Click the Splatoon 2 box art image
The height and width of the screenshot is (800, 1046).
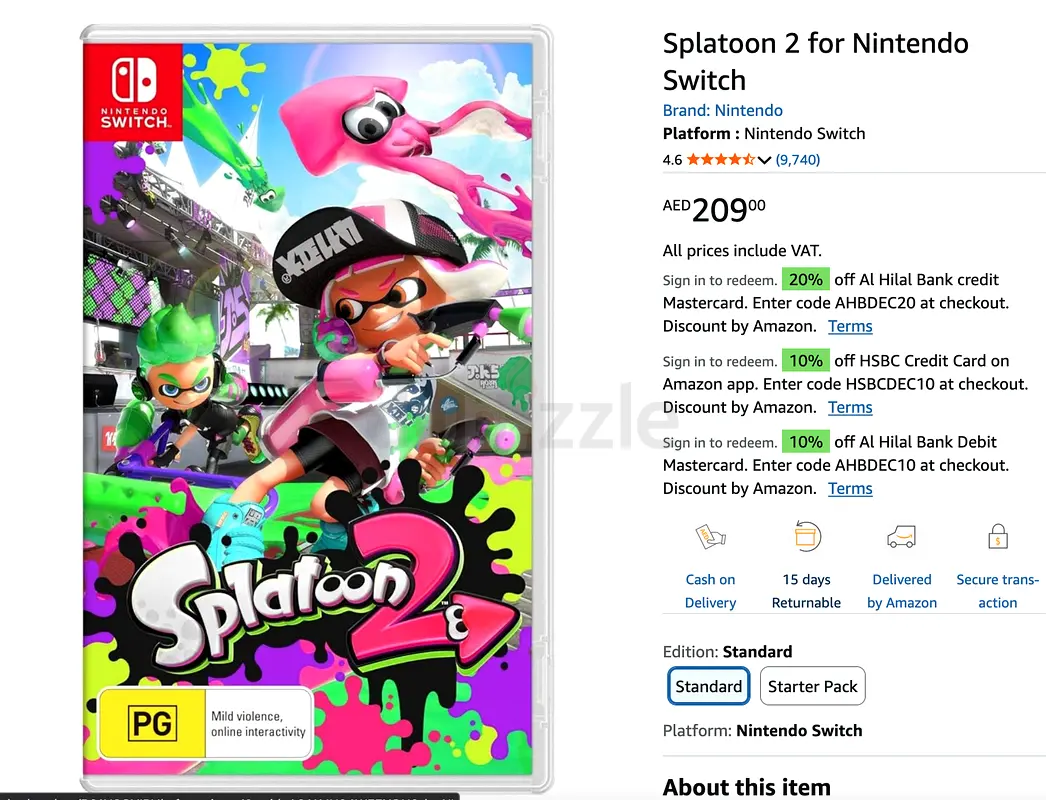[315, 410]
